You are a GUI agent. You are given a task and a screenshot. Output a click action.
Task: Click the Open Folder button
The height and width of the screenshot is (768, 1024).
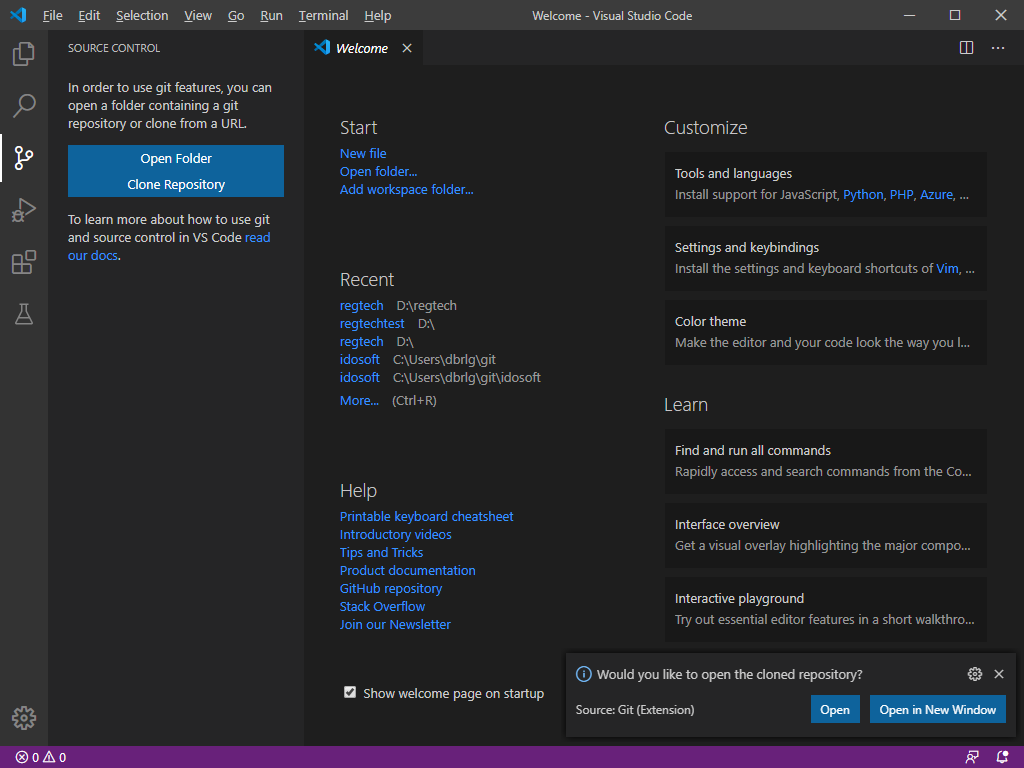click(176, 158)
